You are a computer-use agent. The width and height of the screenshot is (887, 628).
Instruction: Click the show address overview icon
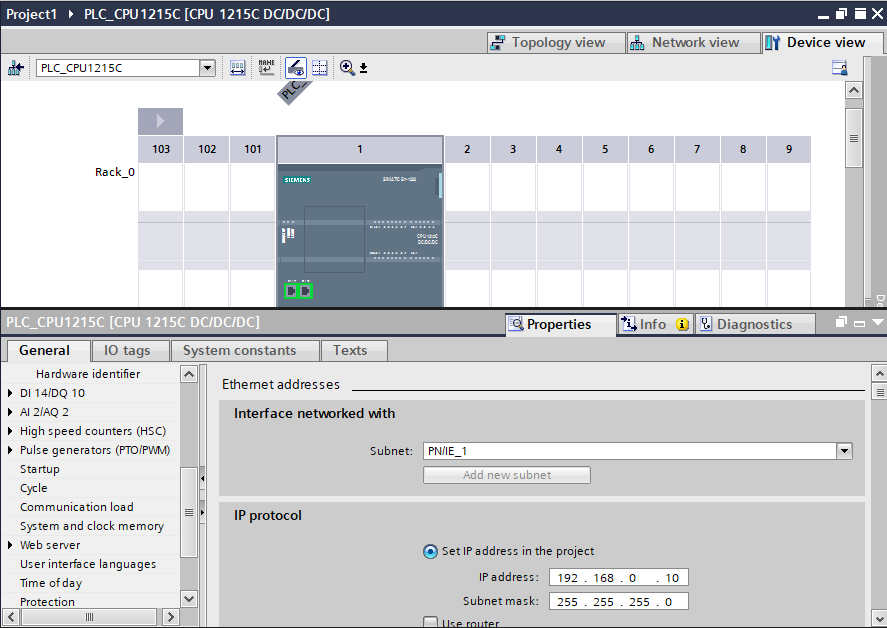[x=320, y=68]
